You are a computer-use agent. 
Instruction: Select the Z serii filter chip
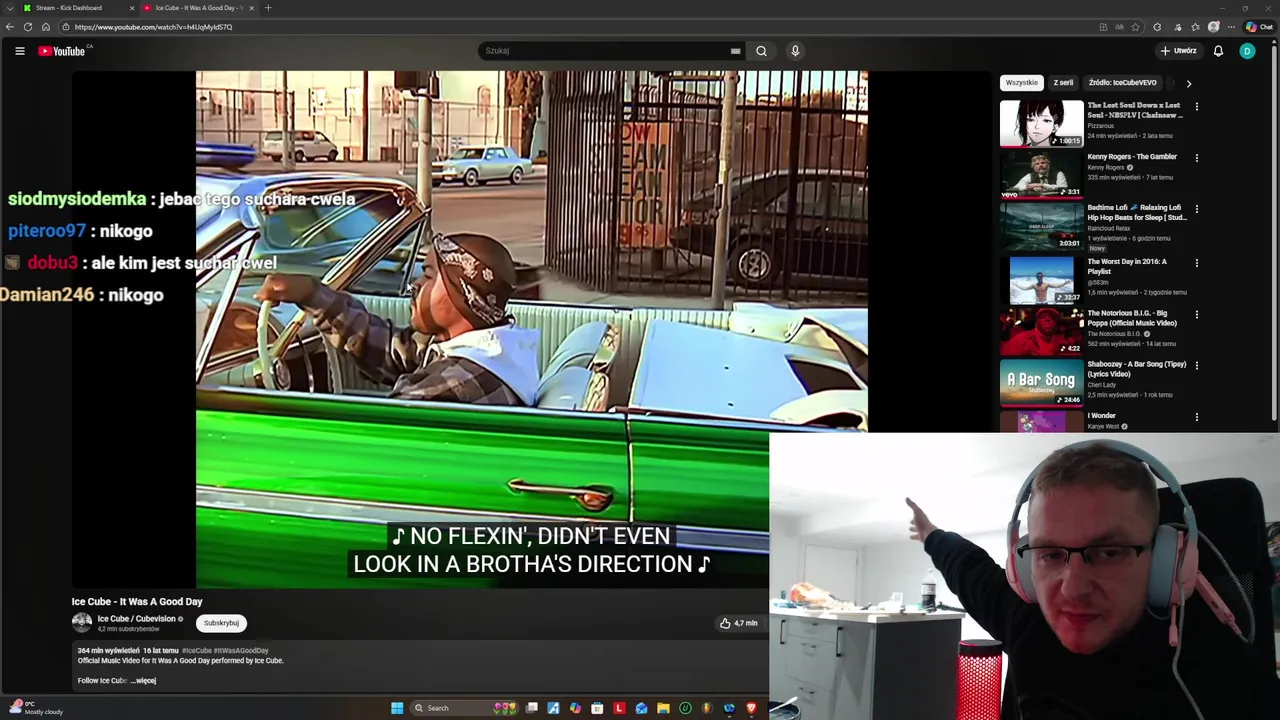[1063, 83]
